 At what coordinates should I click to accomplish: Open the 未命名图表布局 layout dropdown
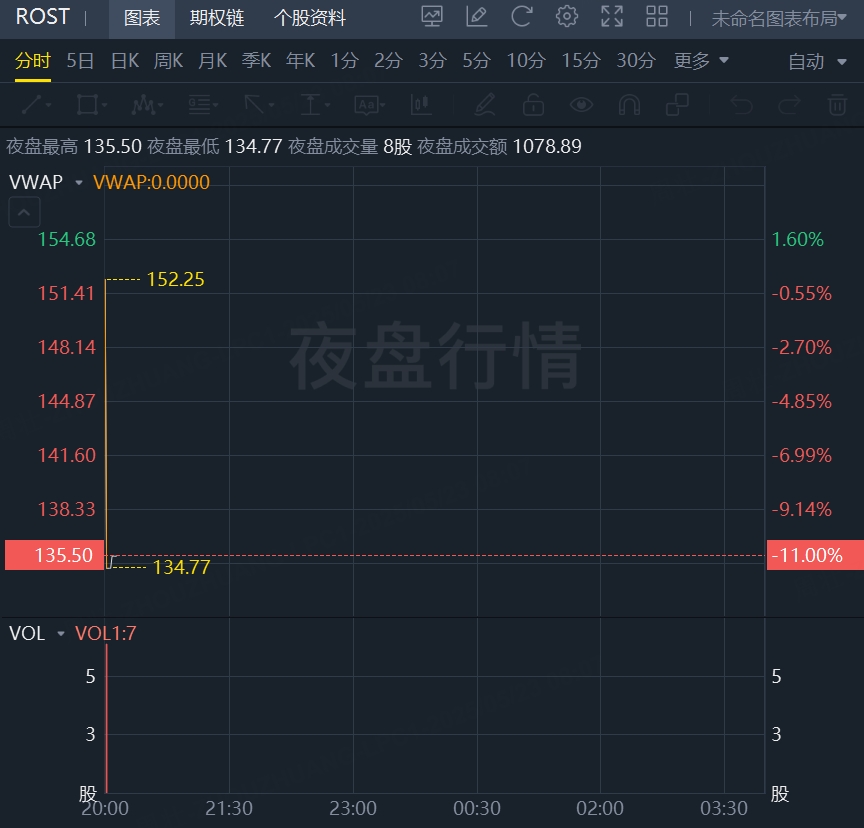click(x=779, y=19)
